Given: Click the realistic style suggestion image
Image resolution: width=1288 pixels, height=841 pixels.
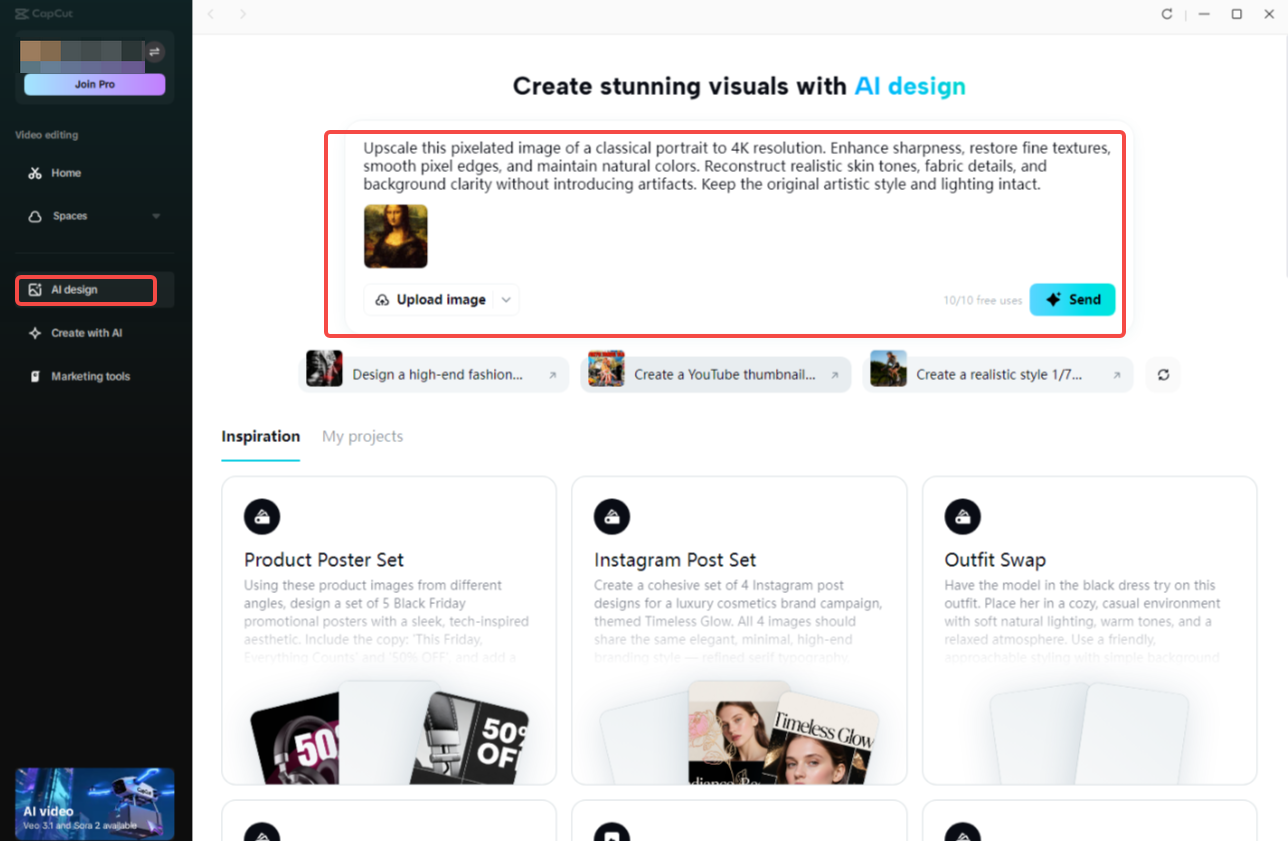Looking at the screenshot, I should (888, 369).
